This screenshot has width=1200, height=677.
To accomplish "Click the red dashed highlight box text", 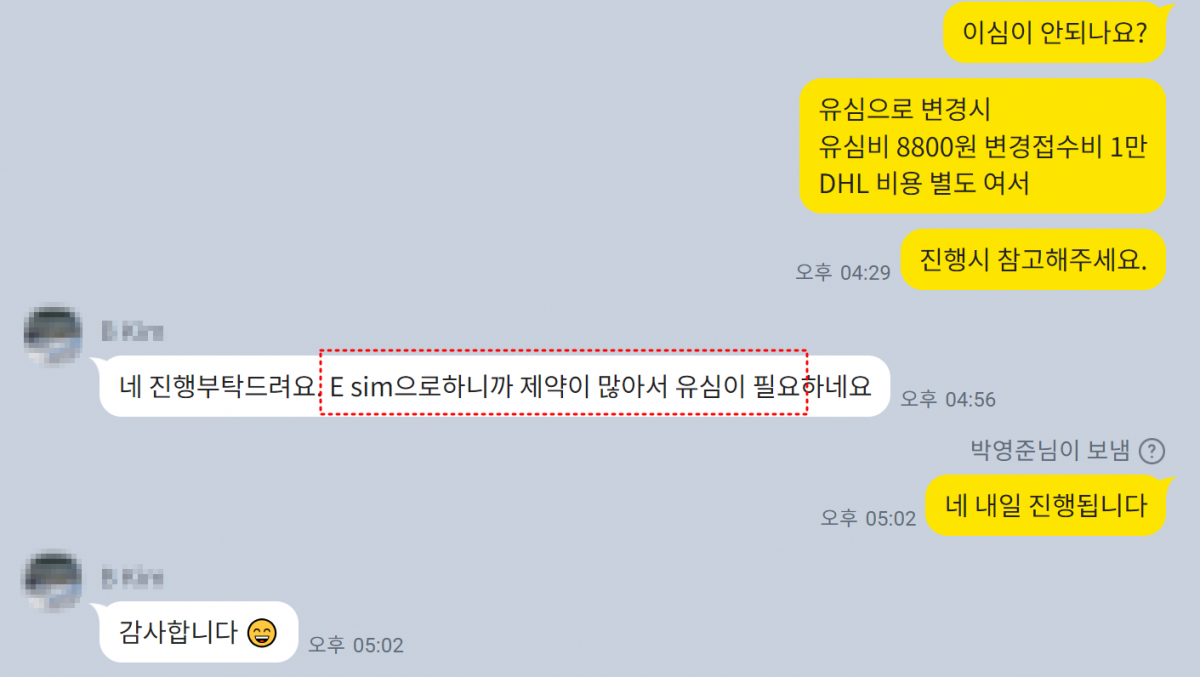I will click(563, 382).
